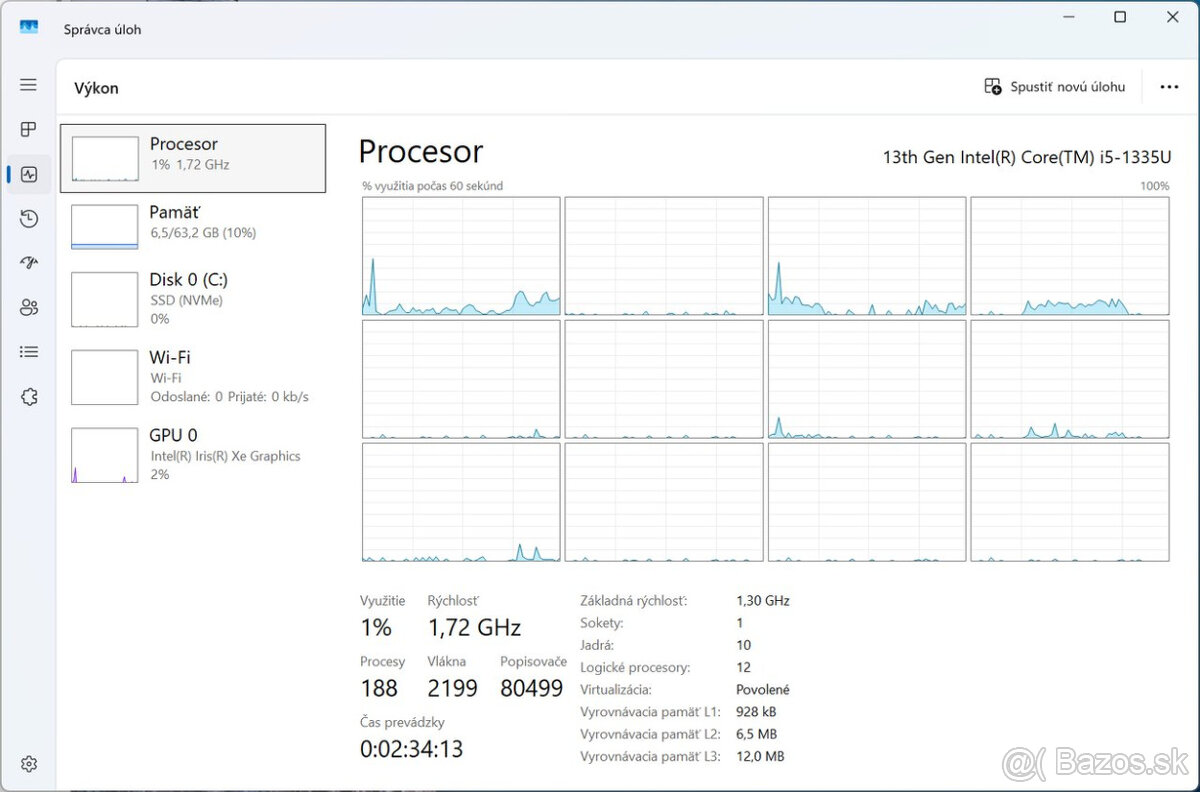Select the Performance page icon
The image size is (1200, 792).
click(x=28, y=174)
